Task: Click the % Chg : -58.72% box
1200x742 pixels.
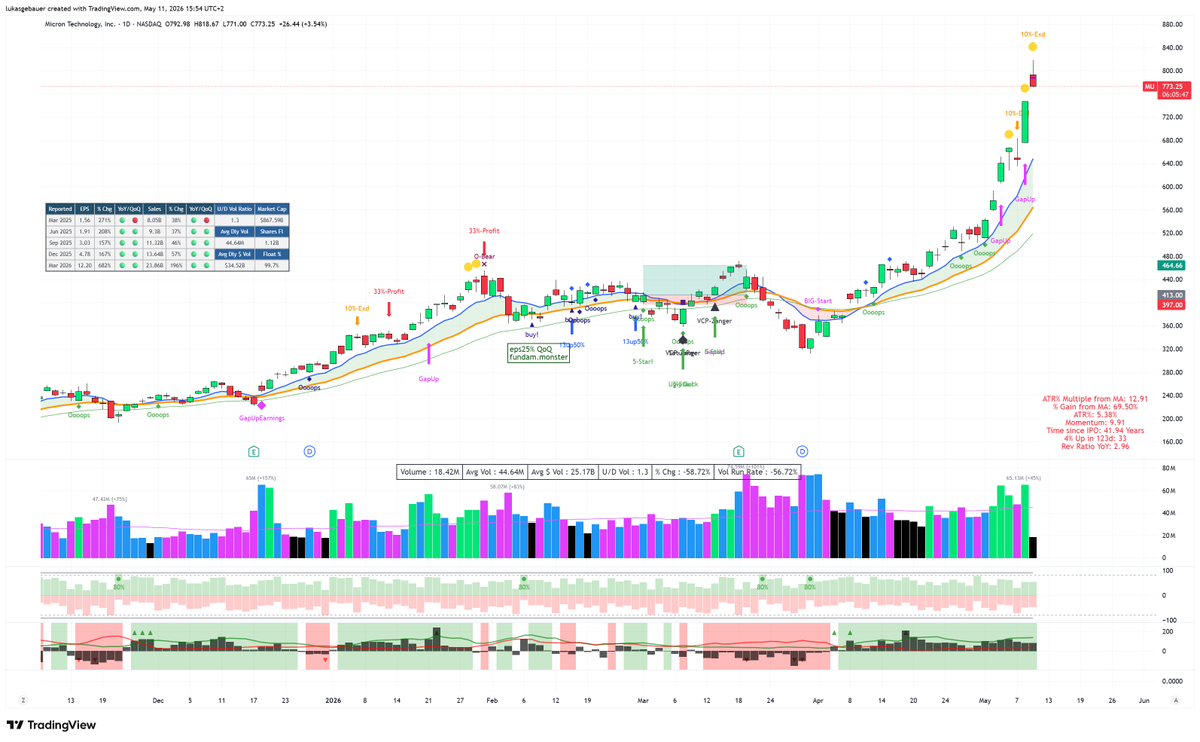Action: 681,471
